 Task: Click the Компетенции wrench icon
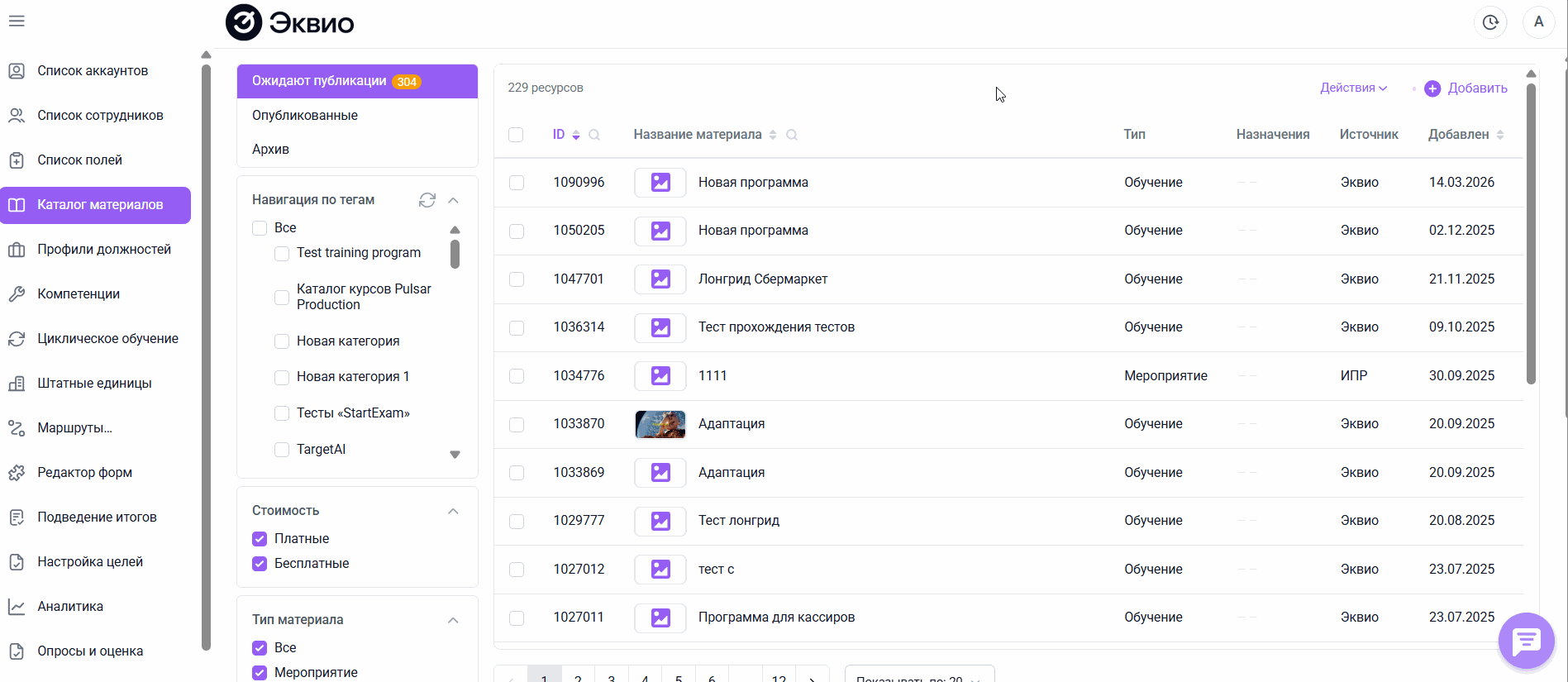tap(17, 294)
